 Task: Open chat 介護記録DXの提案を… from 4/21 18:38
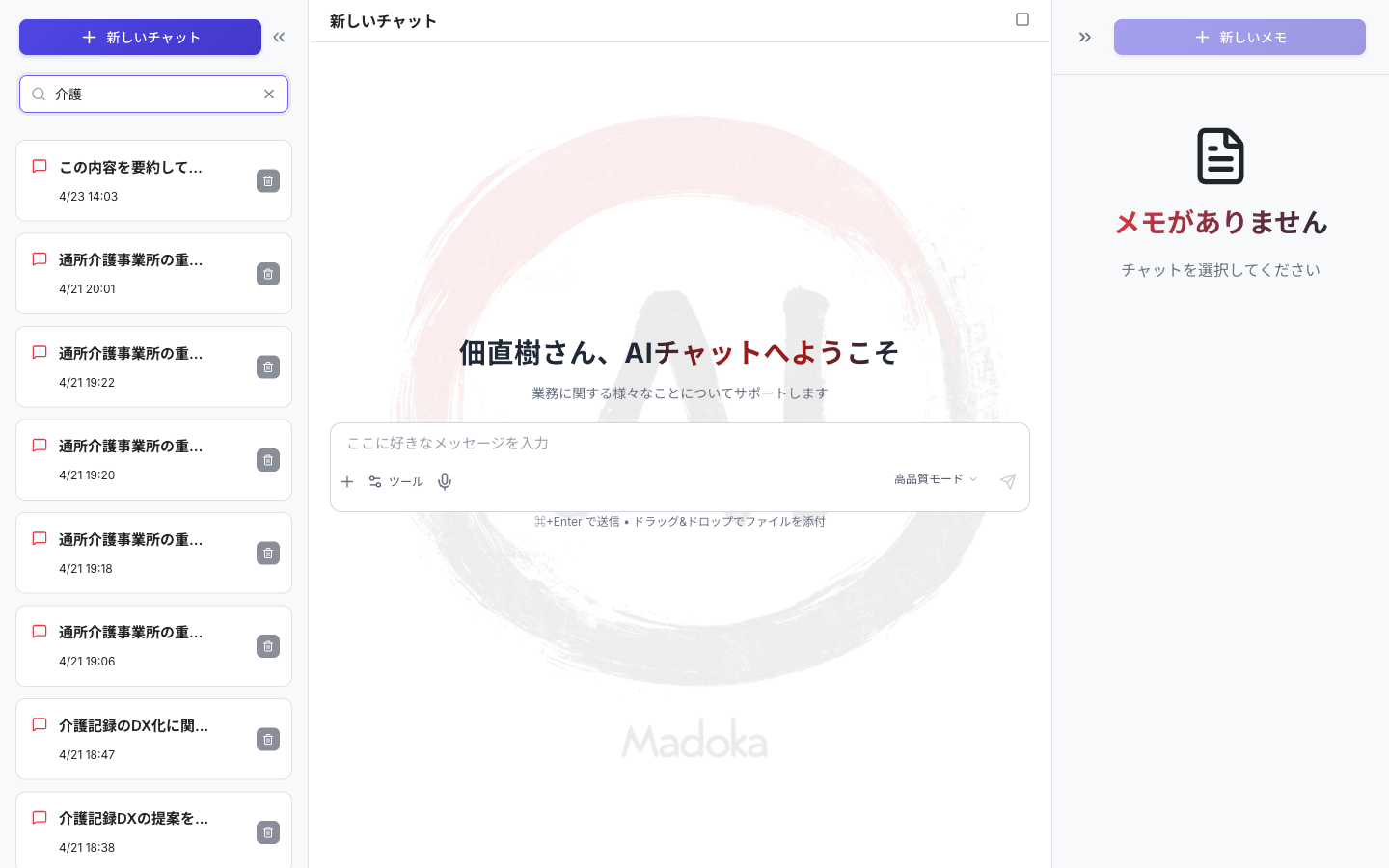tap(153, 829)
